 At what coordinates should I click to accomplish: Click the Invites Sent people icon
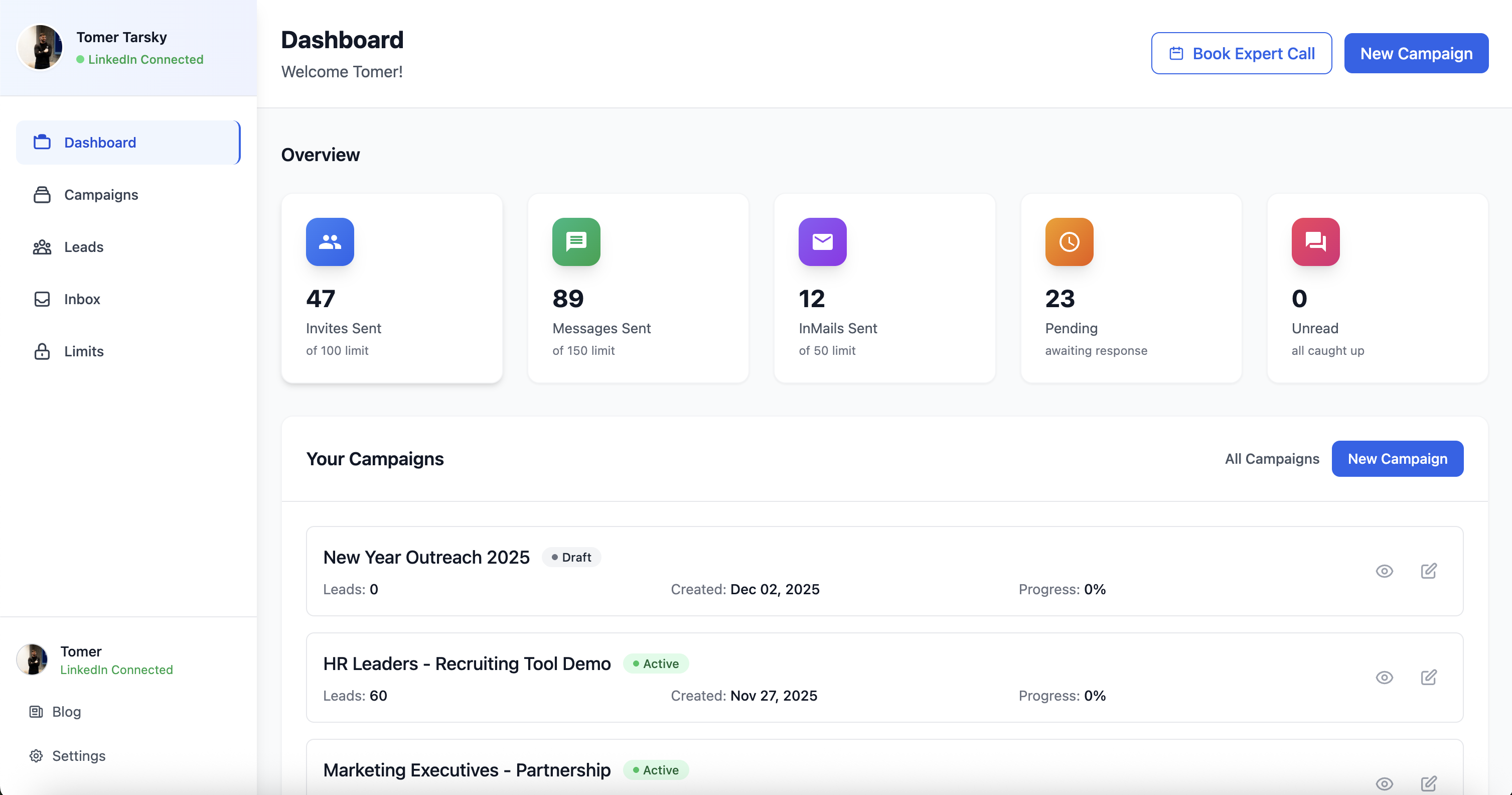pos(330,242)
